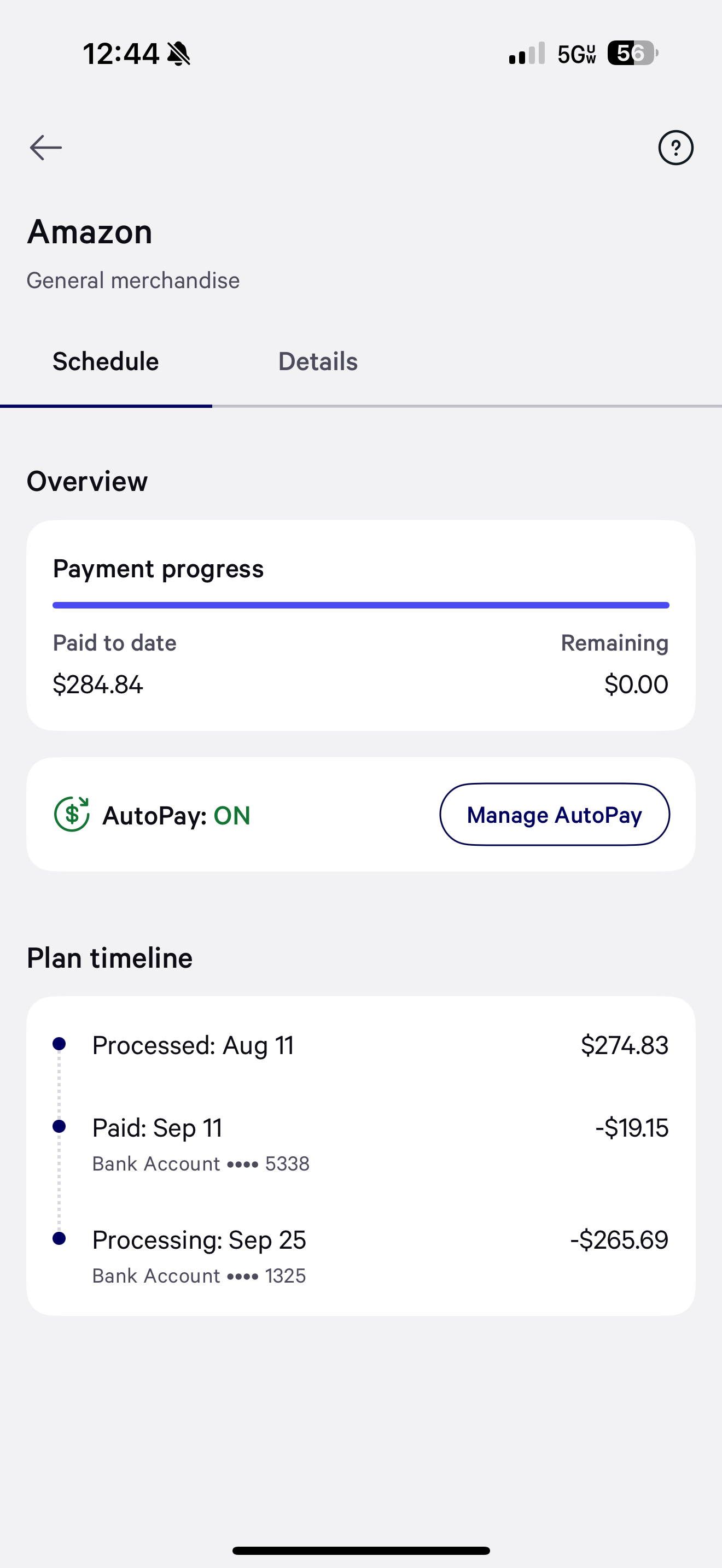Switch to the Details tab
The image size is (722, 1568).
tap(318, 361)
